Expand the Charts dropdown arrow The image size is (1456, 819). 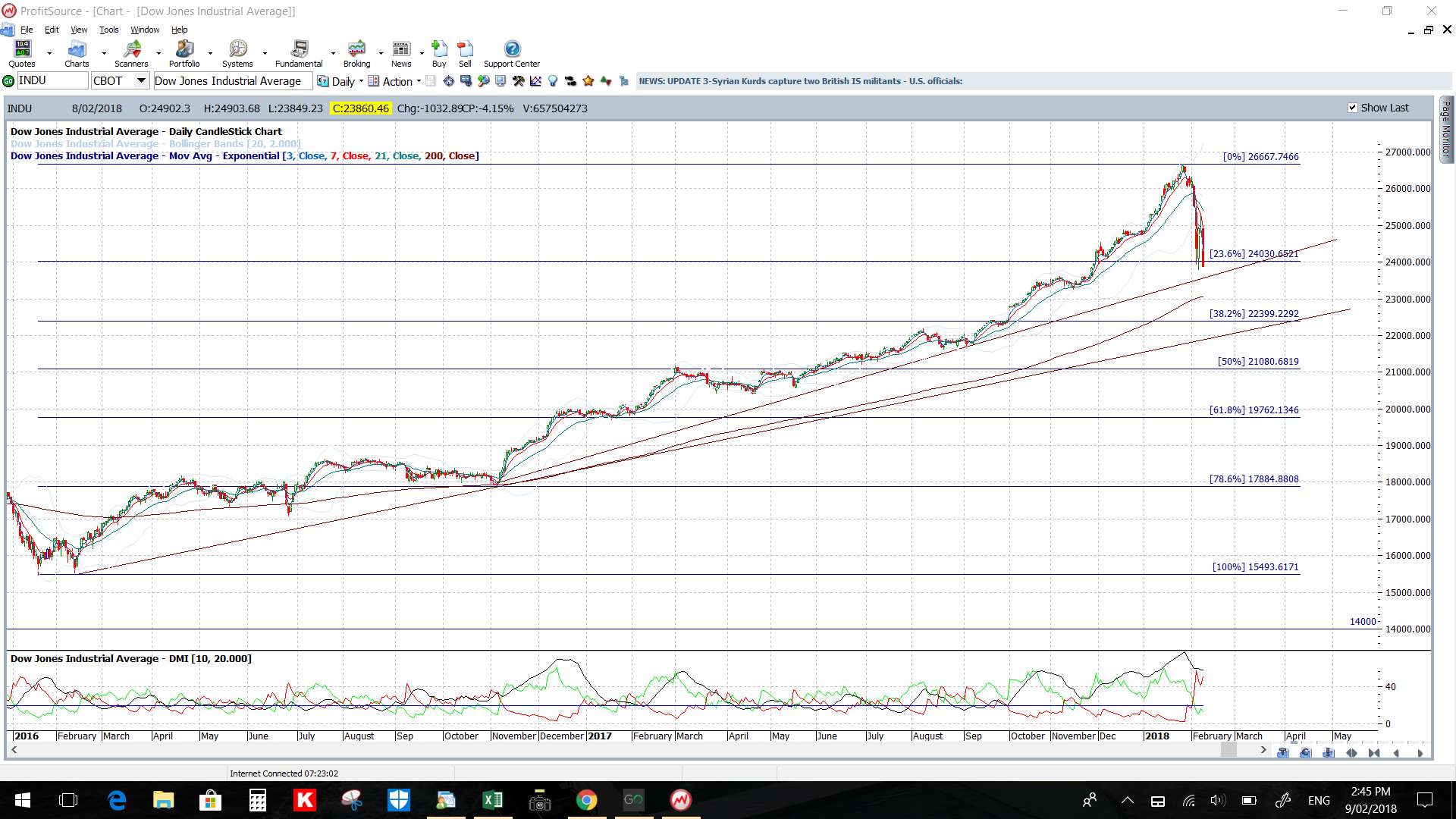point(104,54)
